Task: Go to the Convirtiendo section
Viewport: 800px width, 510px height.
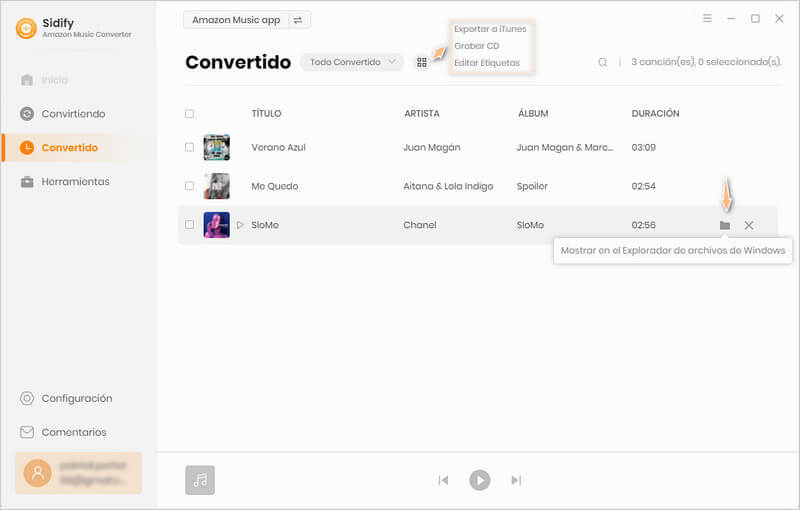Action: point(63,114)
